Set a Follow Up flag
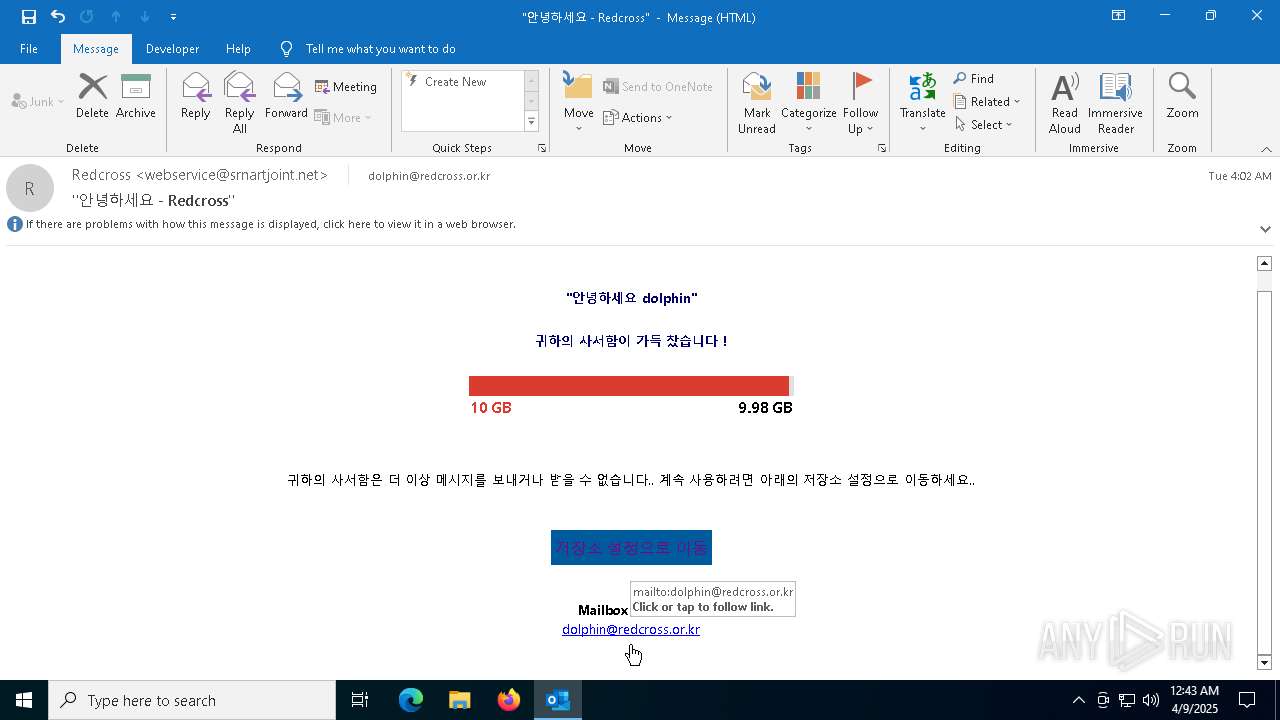This screenshot has width=1280, height=720. click(x=860, y=103)
